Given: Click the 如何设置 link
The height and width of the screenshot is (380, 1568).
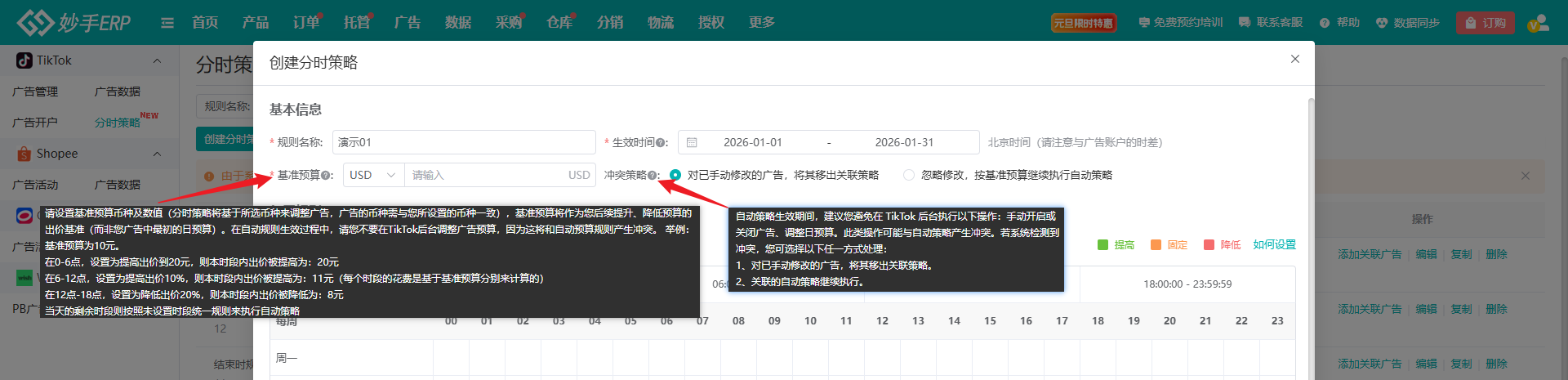Looking at the screenshot, I should (x=1274, y=244).
